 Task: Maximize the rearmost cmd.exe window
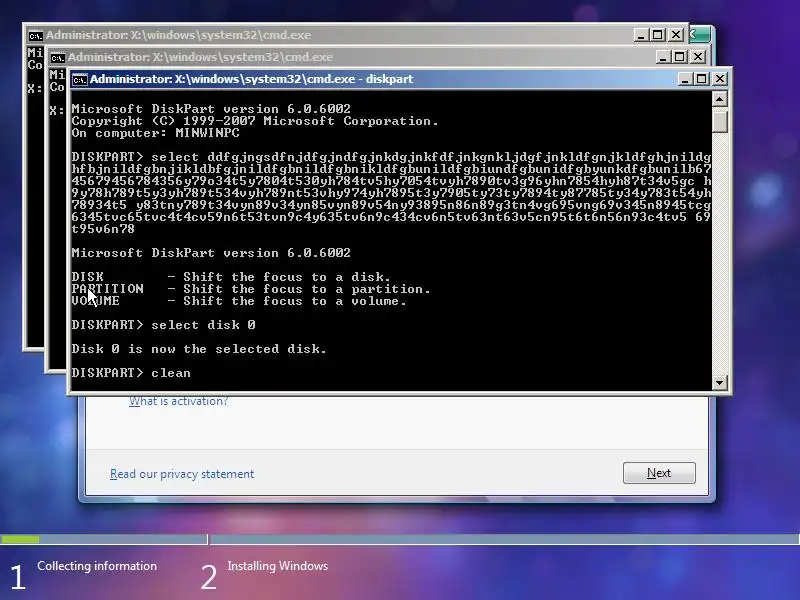(x=658, y=35)
